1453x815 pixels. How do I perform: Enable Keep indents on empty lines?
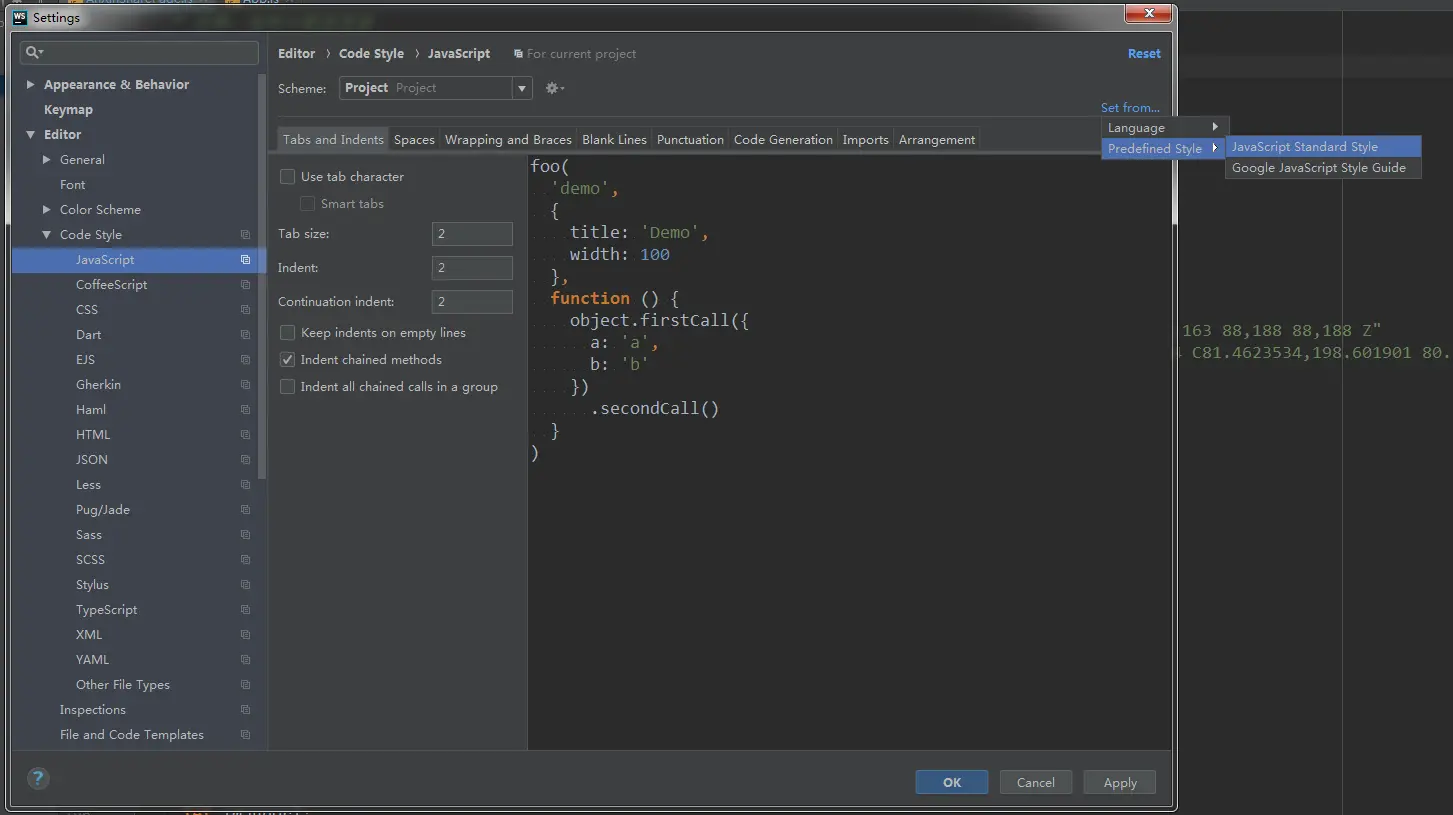[288, 333]
